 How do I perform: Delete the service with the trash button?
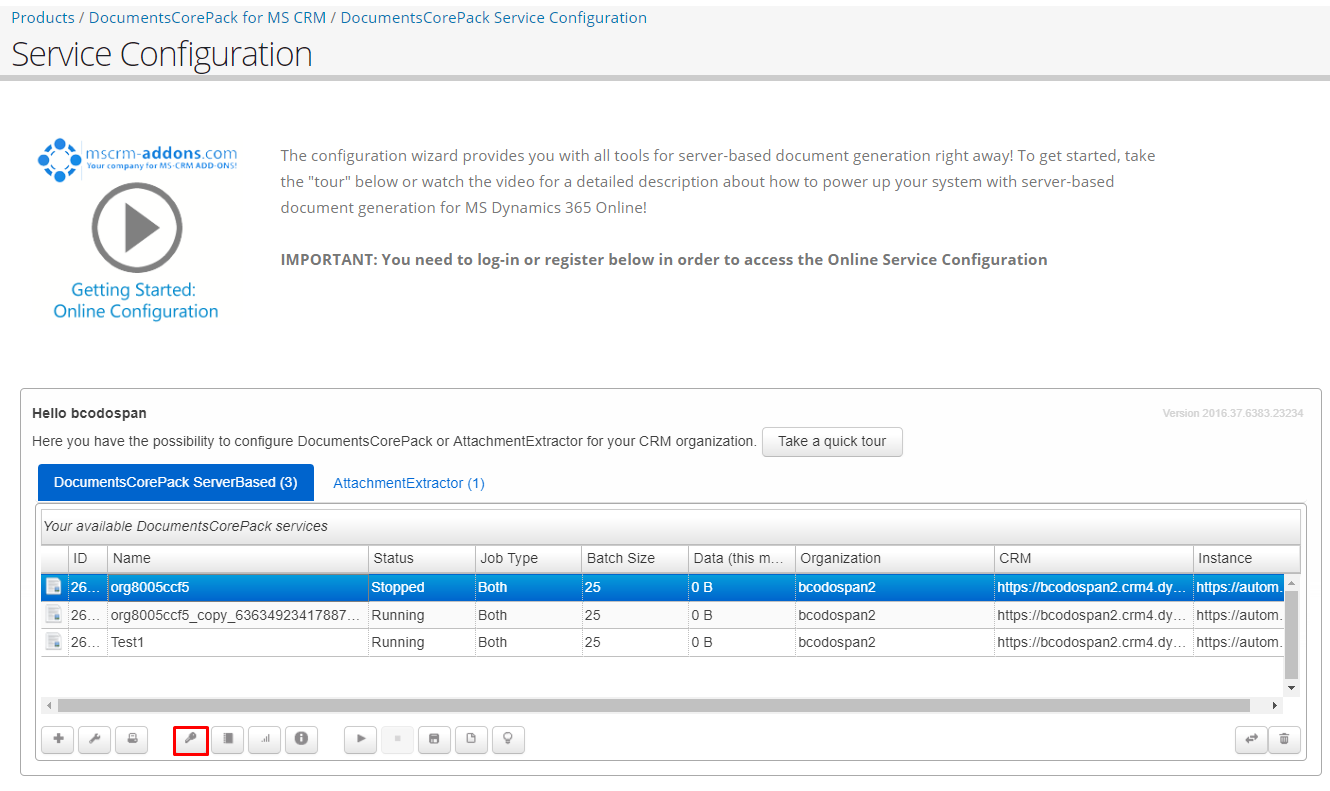pyautogui.click(x=1284, y=740)
